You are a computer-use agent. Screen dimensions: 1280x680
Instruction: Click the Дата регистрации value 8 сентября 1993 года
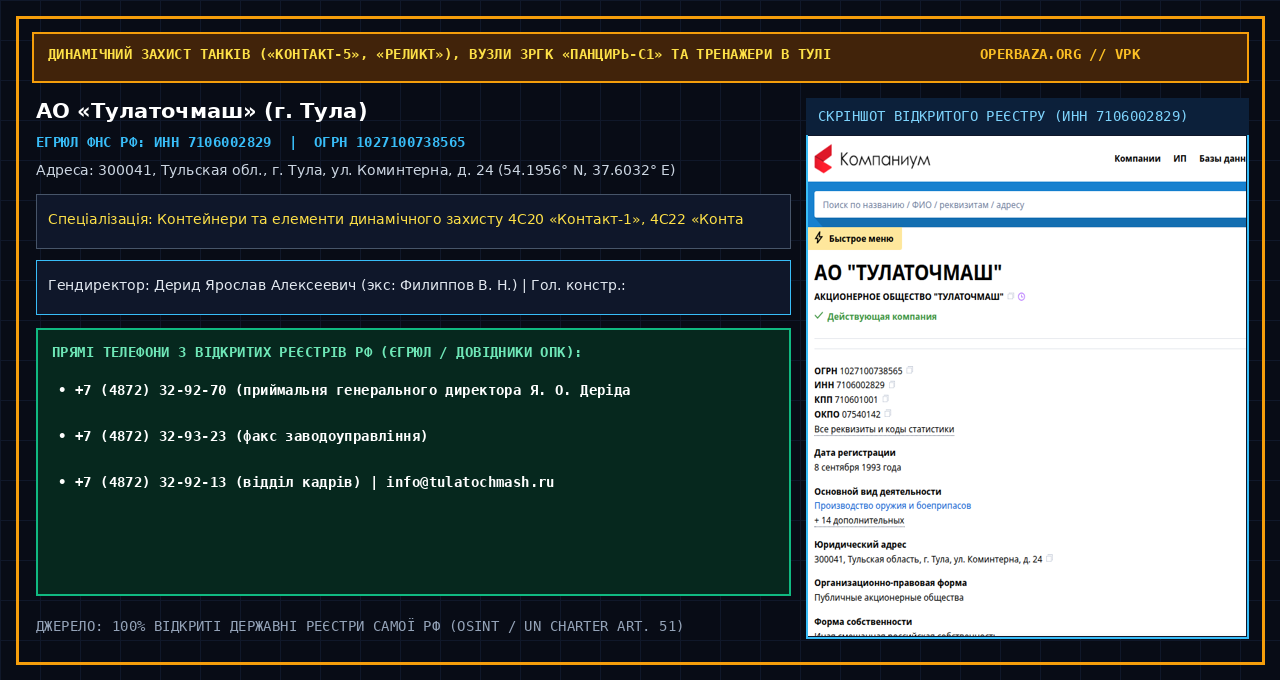point(857,467)
